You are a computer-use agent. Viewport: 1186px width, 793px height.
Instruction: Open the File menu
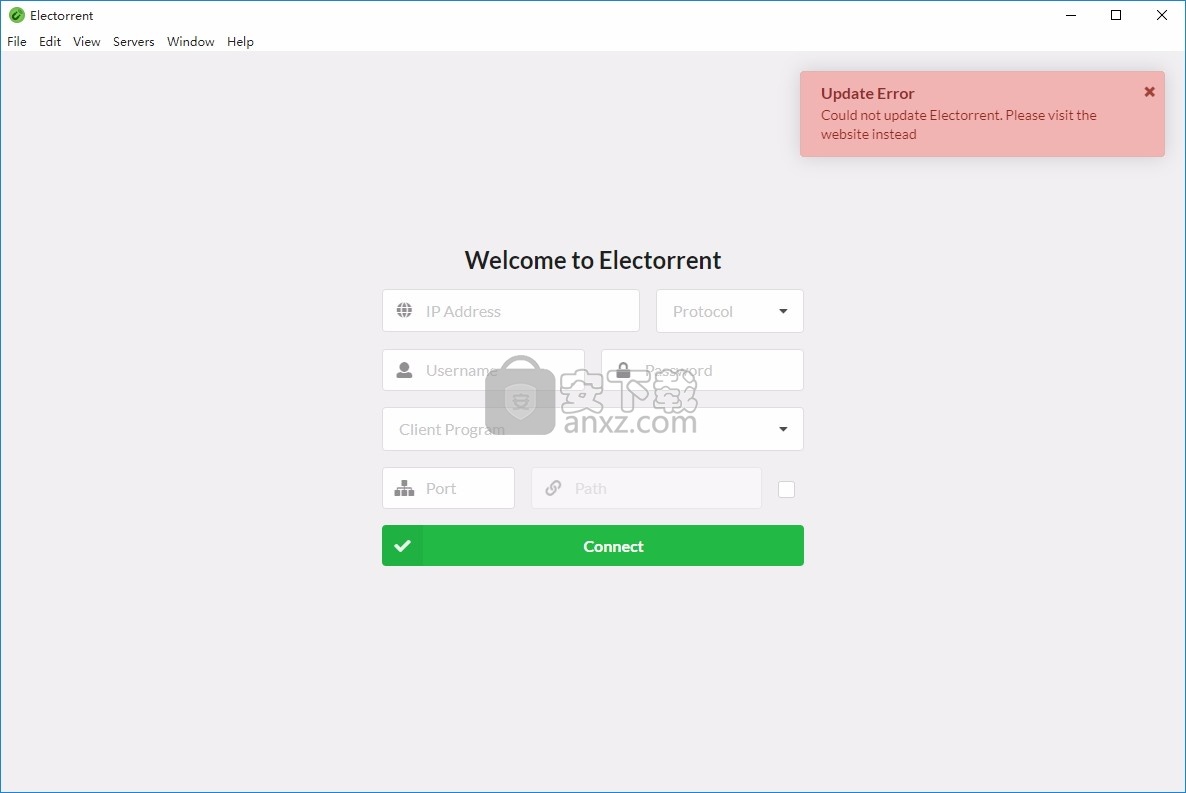17,42
